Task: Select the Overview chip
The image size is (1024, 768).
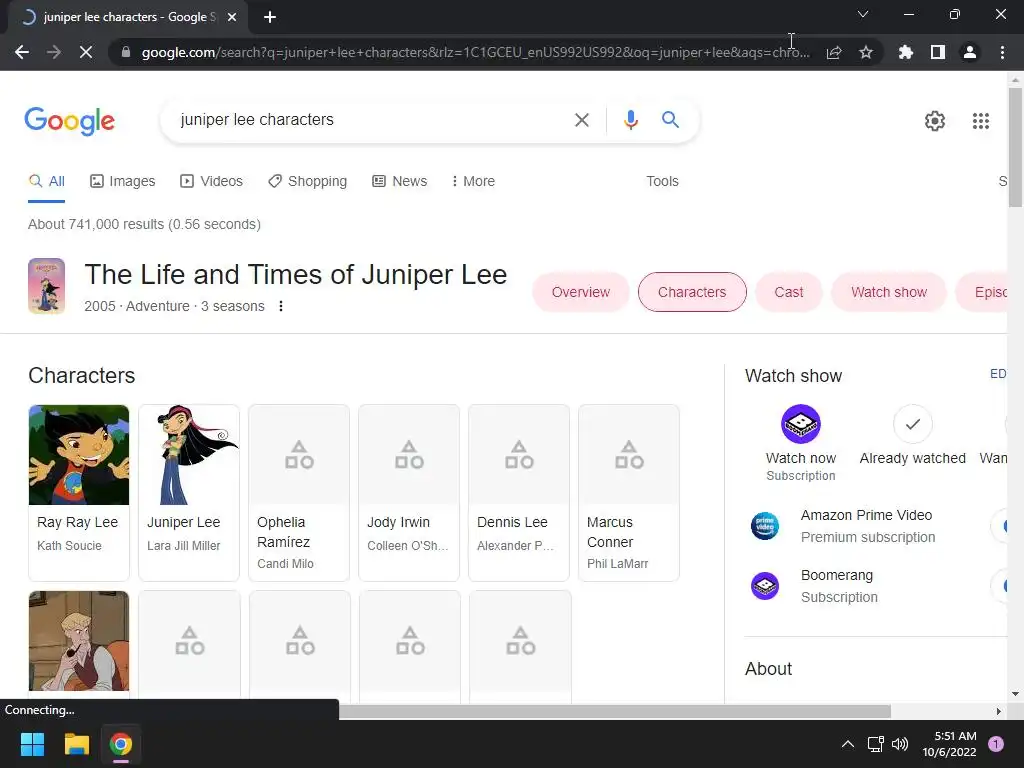Action: (x=581, y=292)
